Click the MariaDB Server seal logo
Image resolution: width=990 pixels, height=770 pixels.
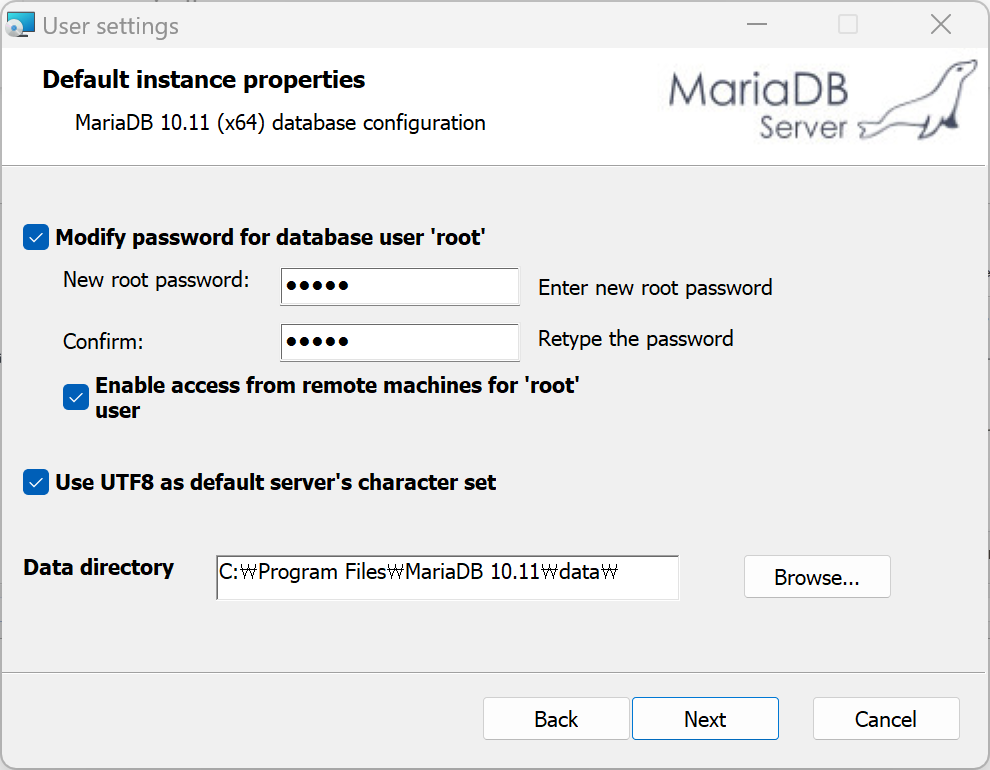pos(823,101)
